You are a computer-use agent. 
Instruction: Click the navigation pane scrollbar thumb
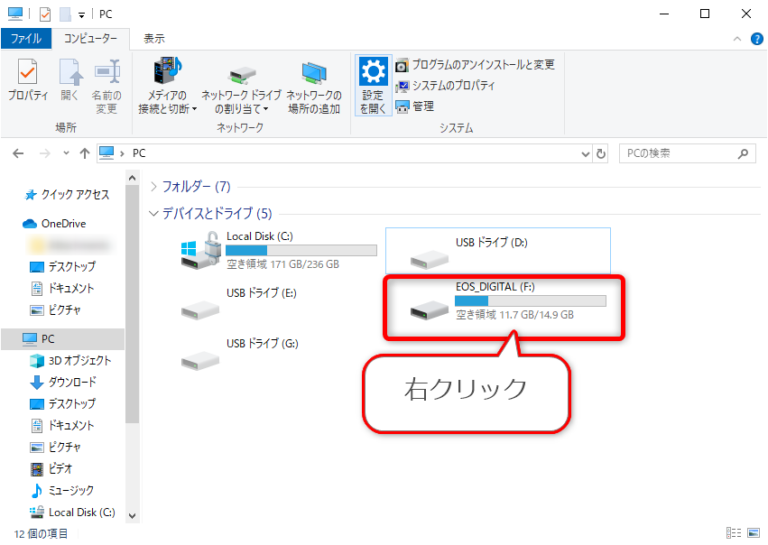click(132, 305)
